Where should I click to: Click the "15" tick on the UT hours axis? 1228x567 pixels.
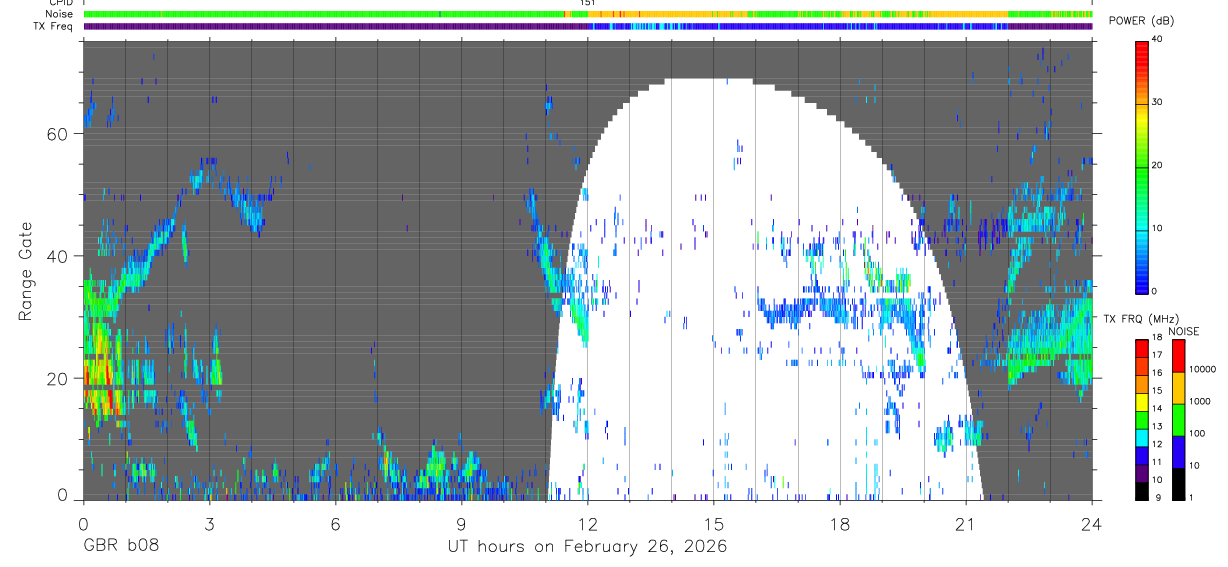tap(714, 523)
